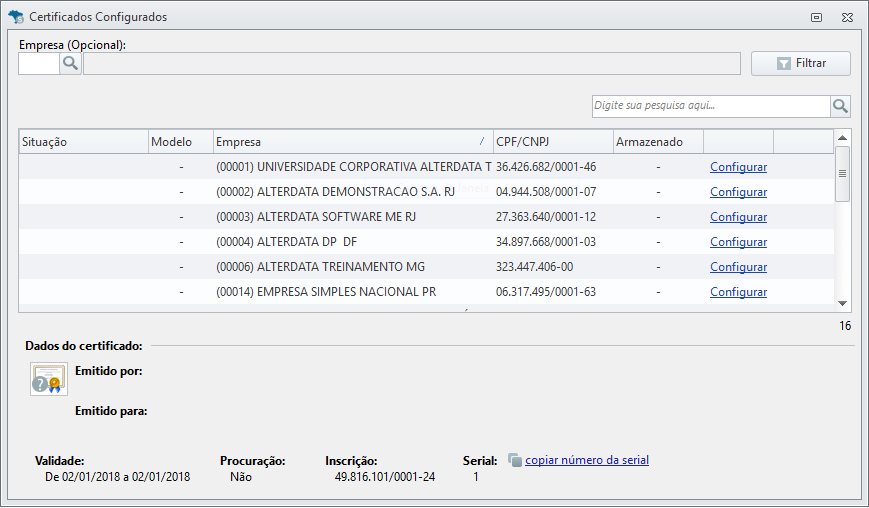
Task: Click the application icon in title bar
Action: click(16, 17)
